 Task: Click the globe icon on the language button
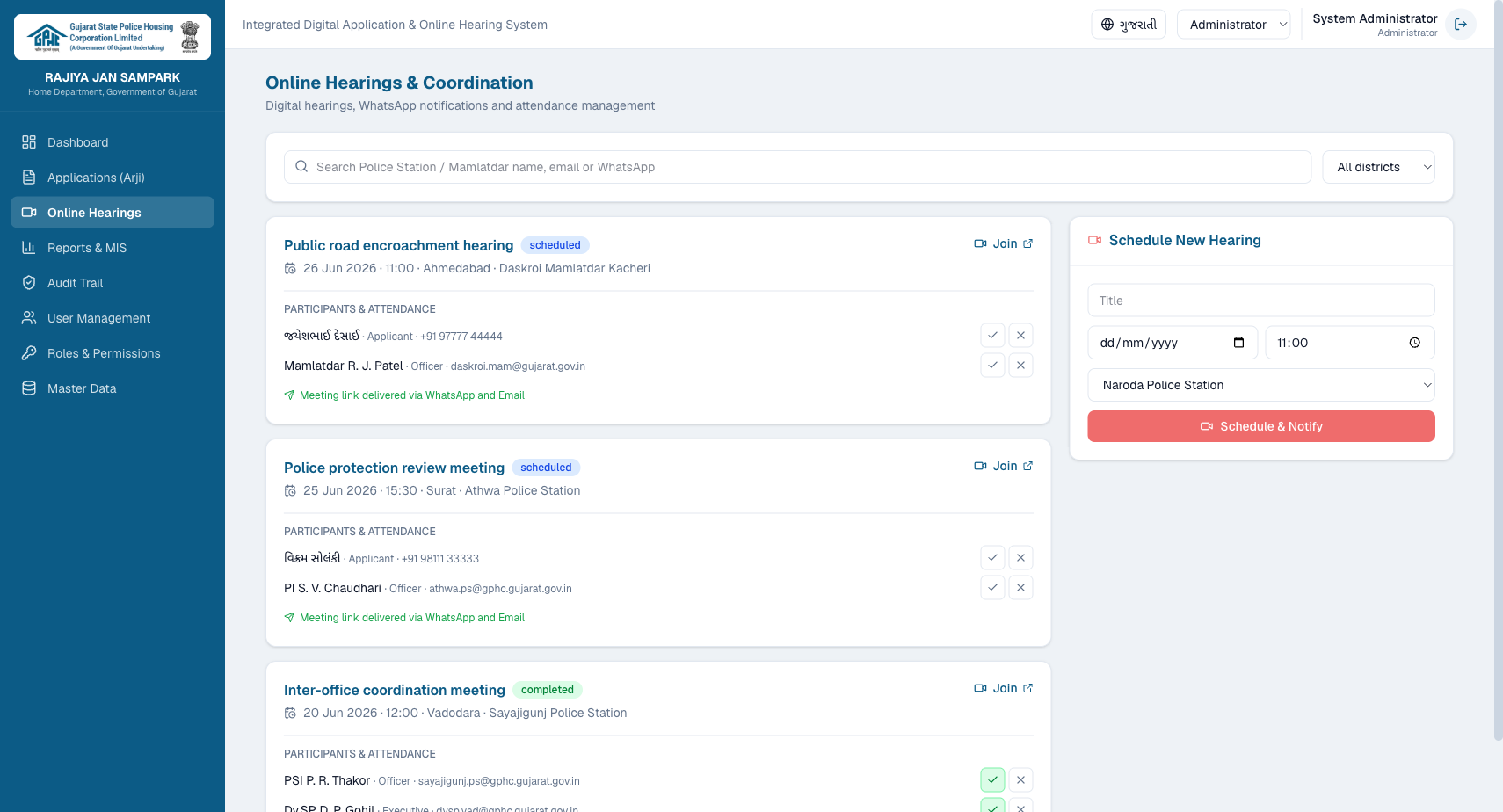[1107, 25]
